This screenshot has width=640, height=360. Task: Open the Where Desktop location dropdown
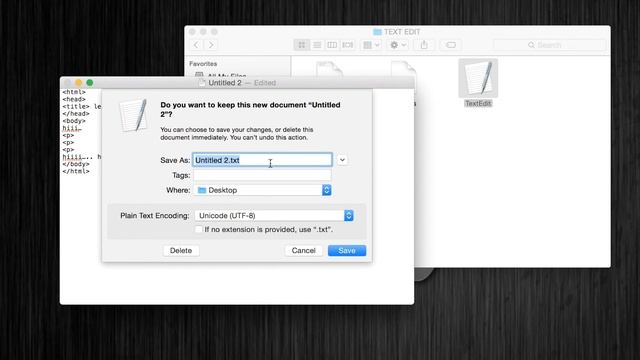[262, 190]
